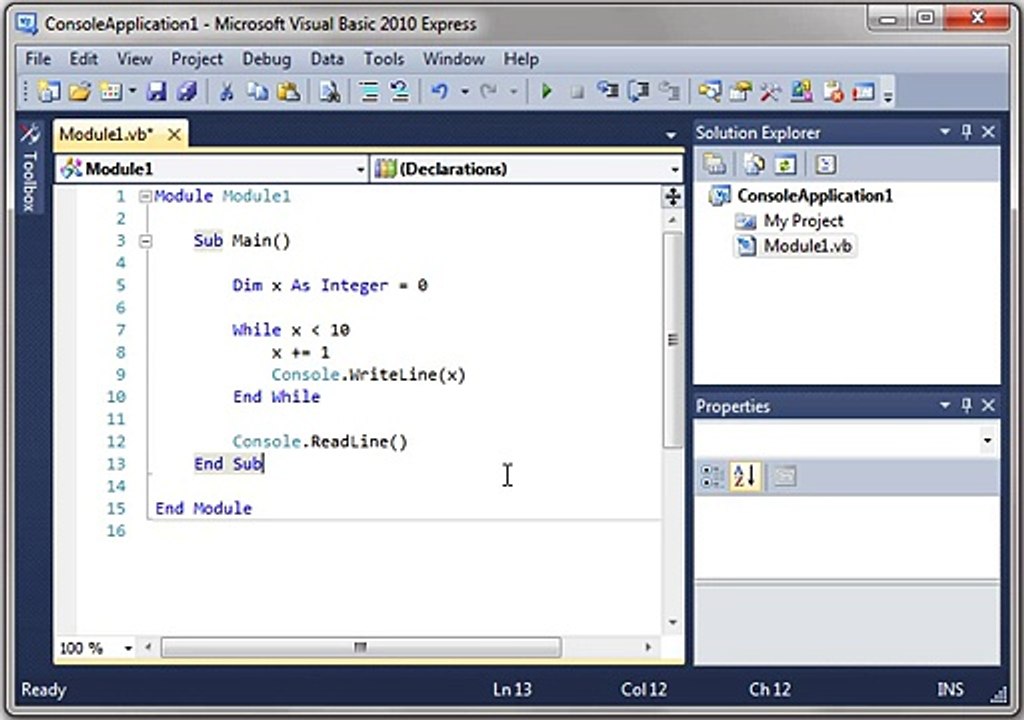Screen dimensions: 1024x720
Task: Click the Find in Files icon
Action: (x=329, y=91)
